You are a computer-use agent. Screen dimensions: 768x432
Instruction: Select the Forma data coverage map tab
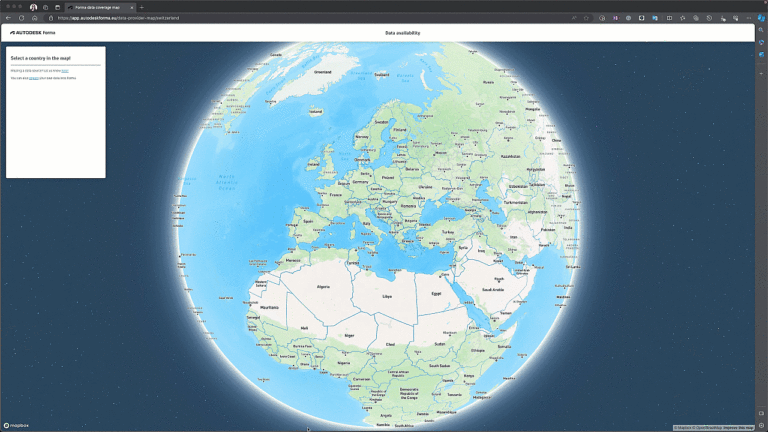100,7
